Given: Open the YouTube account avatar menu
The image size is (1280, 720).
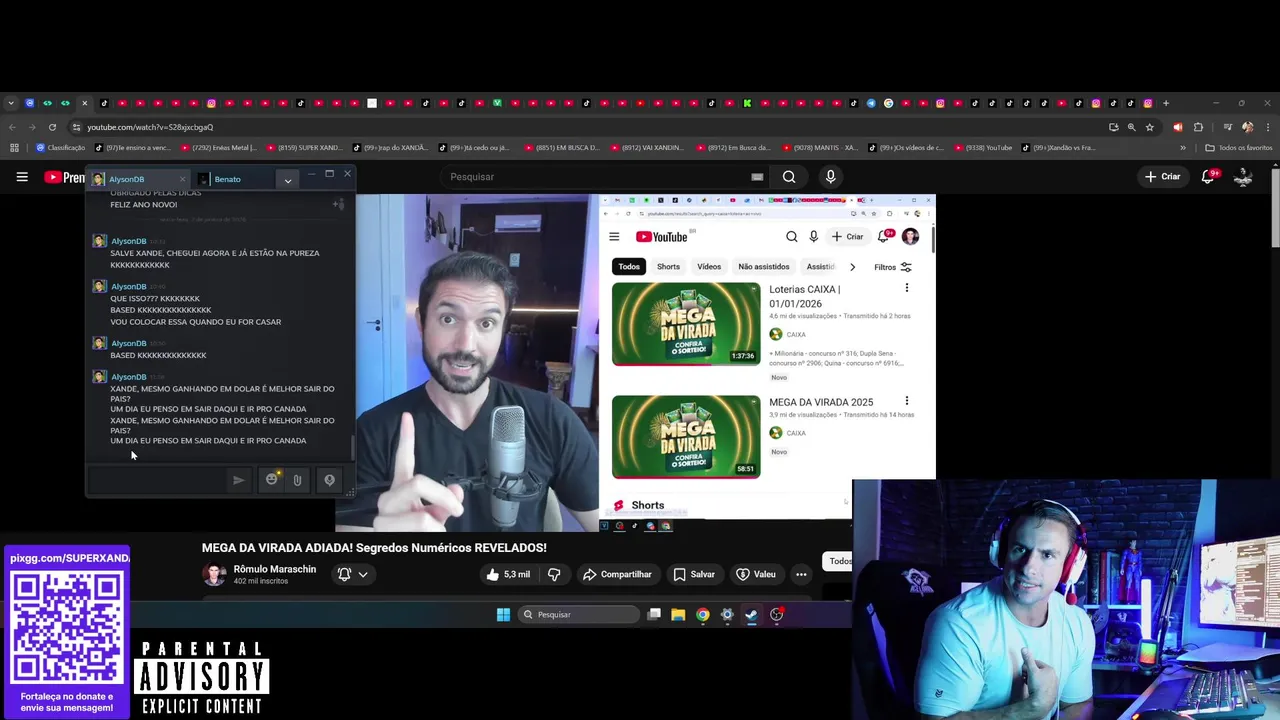Looking at the screenshot, I should click(x=1243, y=177).
